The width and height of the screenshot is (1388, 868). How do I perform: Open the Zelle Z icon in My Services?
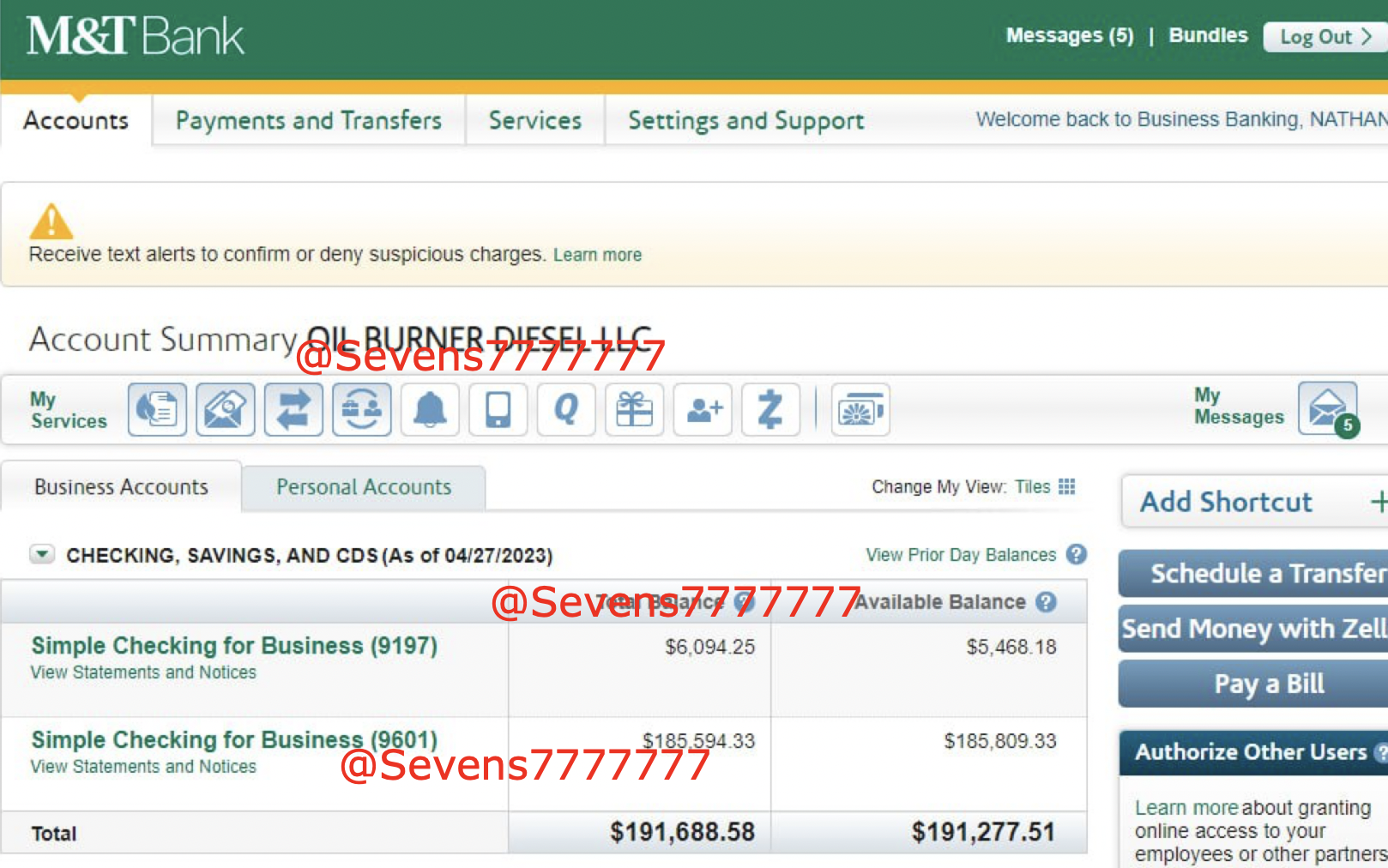tap(770, 410)
